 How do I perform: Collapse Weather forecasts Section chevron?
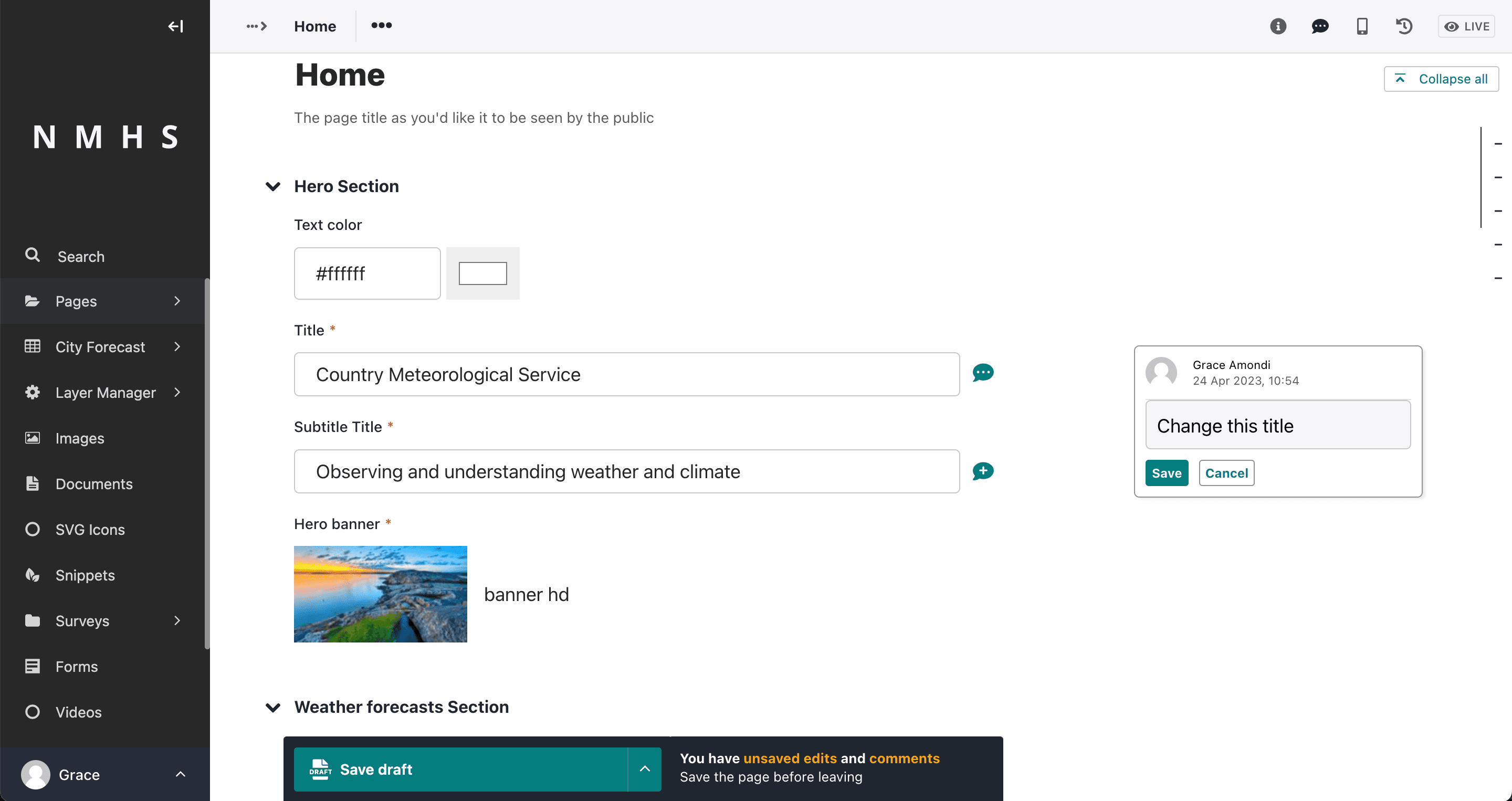(273, 707)
